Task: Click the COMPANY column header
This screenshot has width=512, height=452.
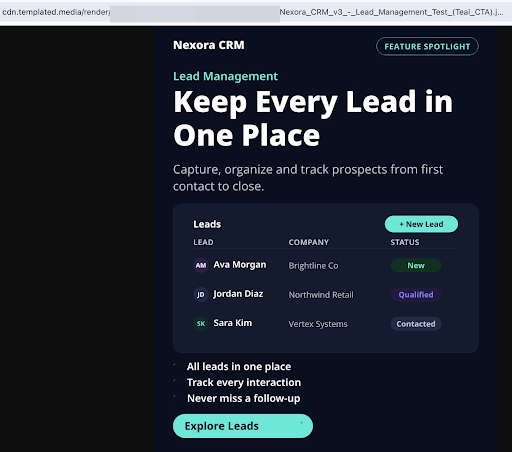Action: pyautogui.click(x=309, y=242)
